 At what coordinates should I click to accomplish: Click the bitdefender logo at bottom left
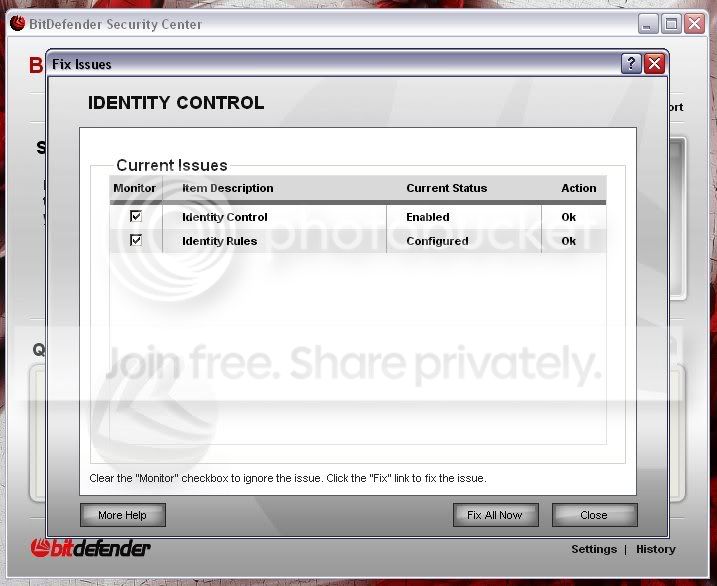90,548
